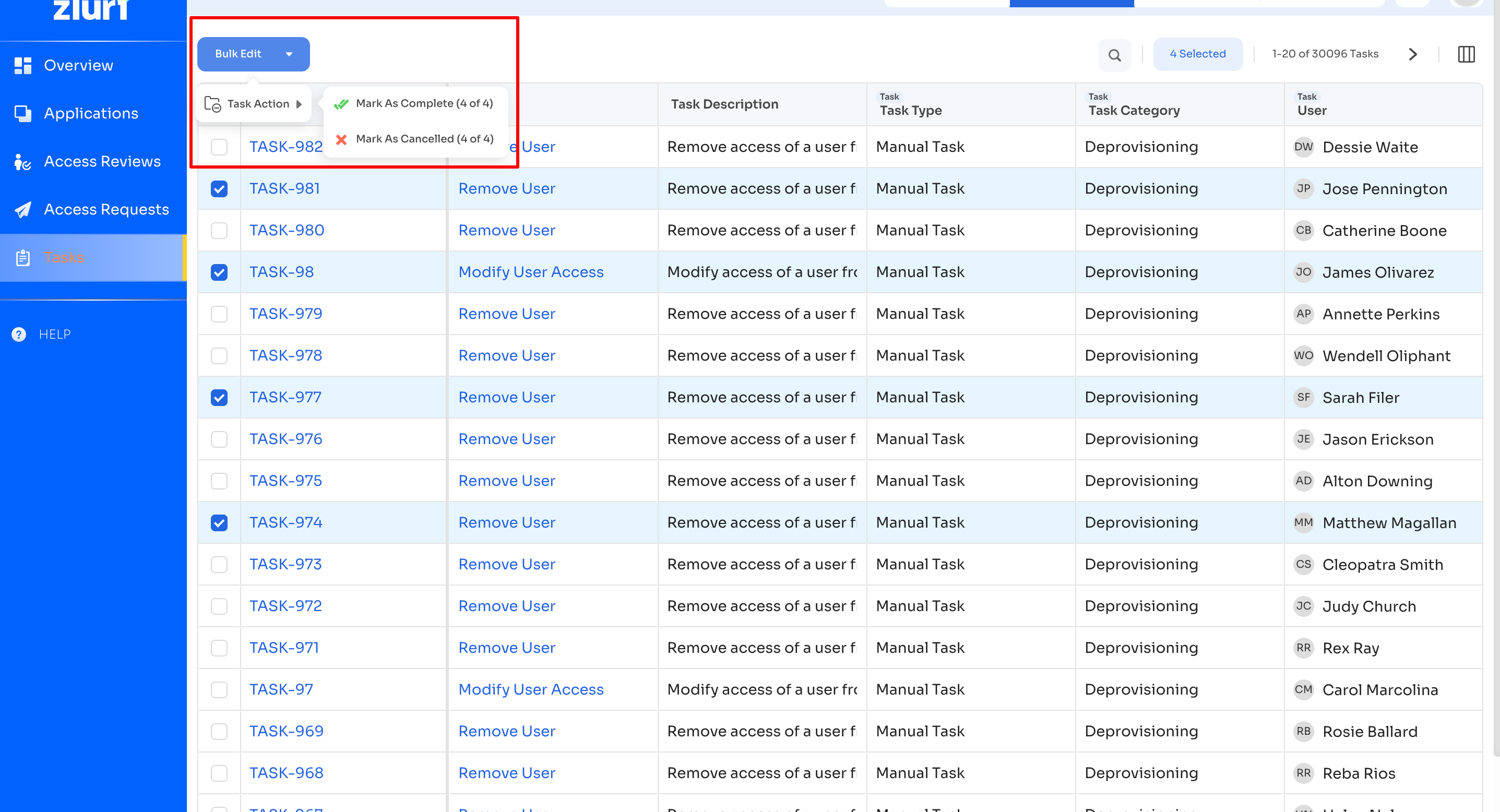Open the Applications sidebar icon
Viewport: 1500px width, 812px height.
(x=23, y=114)
